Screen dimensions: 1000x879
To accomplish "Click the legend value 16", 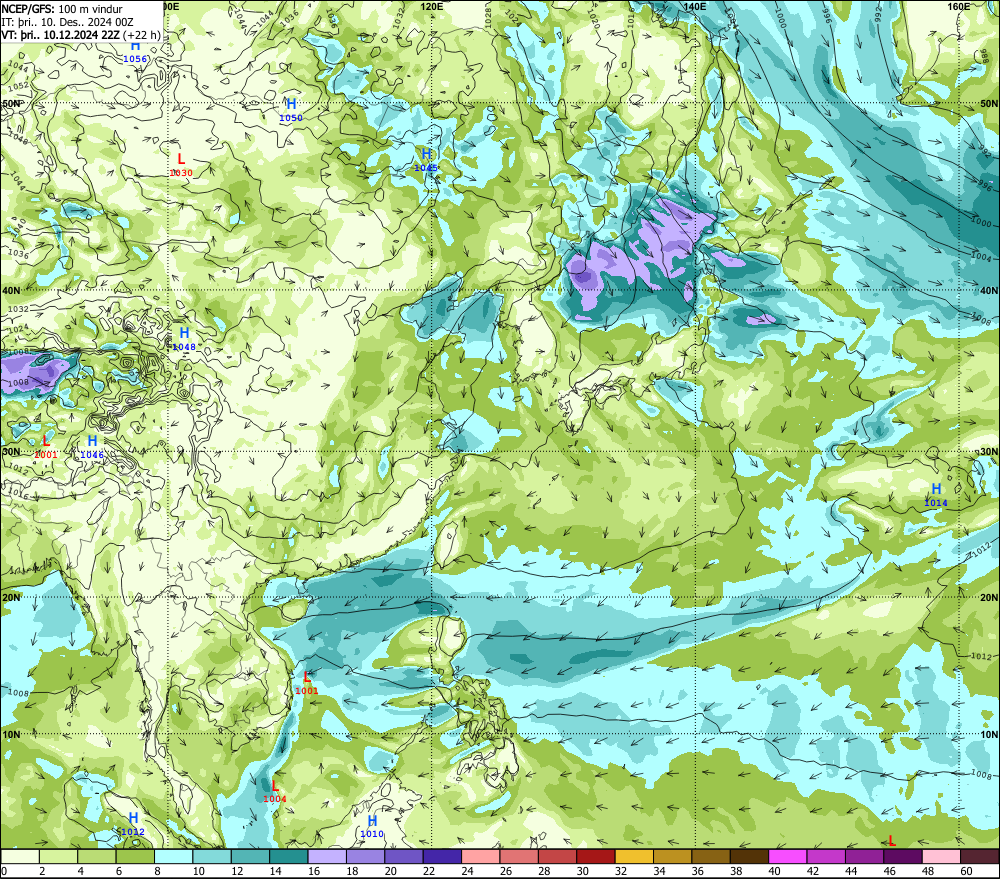I will point(314,871).
